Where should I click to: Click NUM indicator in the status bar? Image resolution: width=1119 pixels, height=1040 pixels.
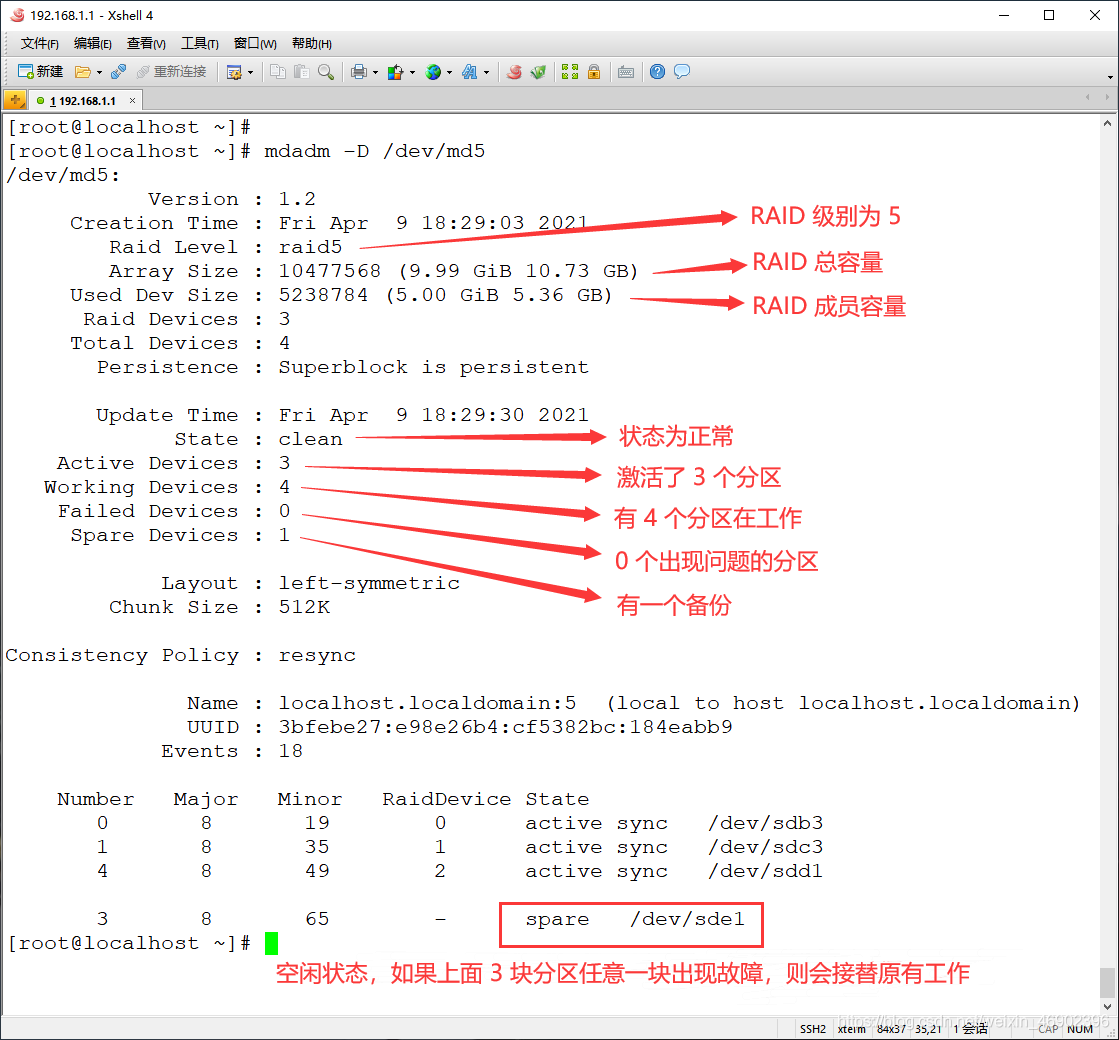pyautogui.click(x=1080, y=1029)
